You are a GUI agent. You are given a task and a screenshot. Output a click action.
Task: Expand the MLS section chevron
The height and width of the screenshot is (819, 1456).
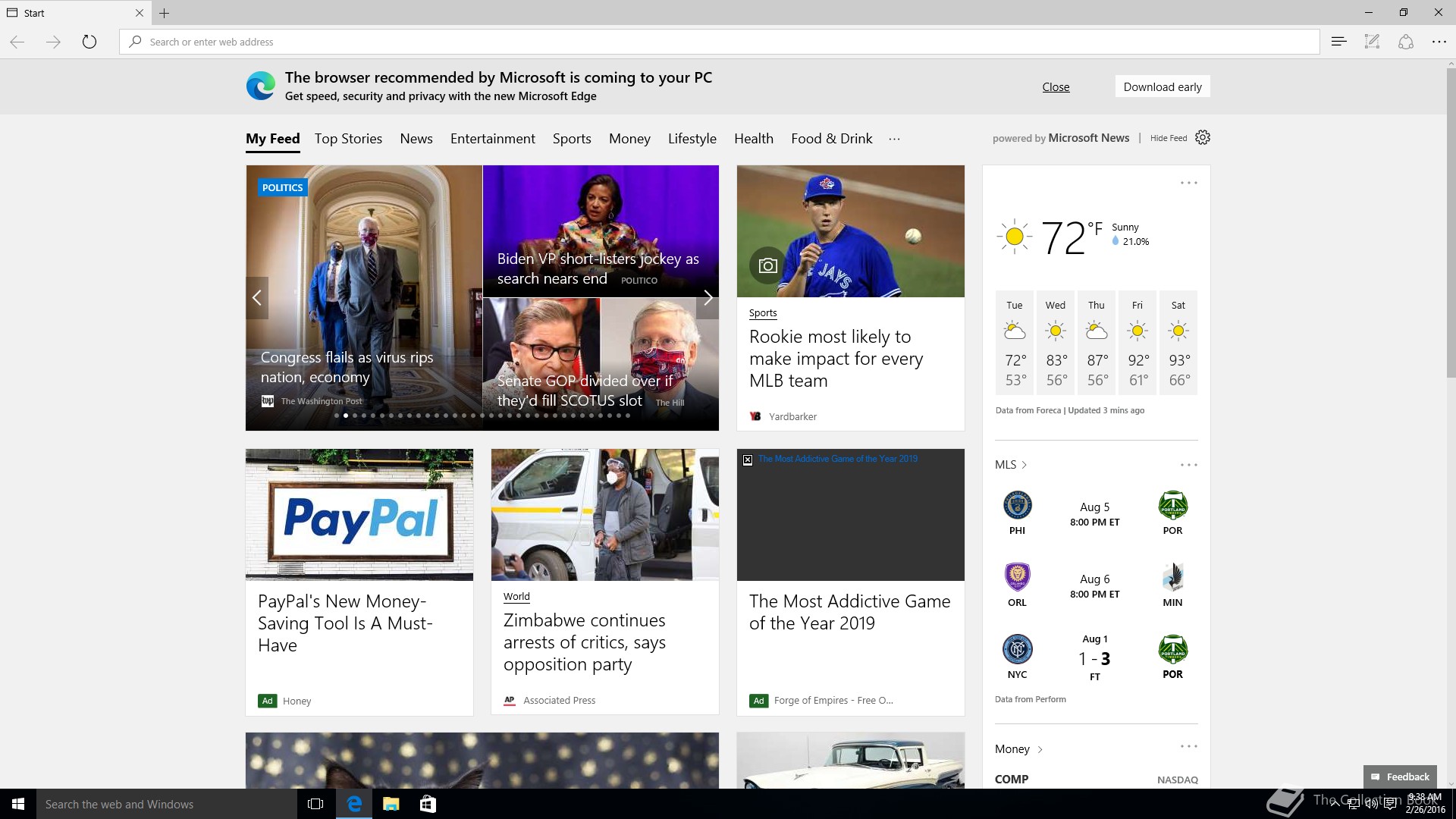1024,465
